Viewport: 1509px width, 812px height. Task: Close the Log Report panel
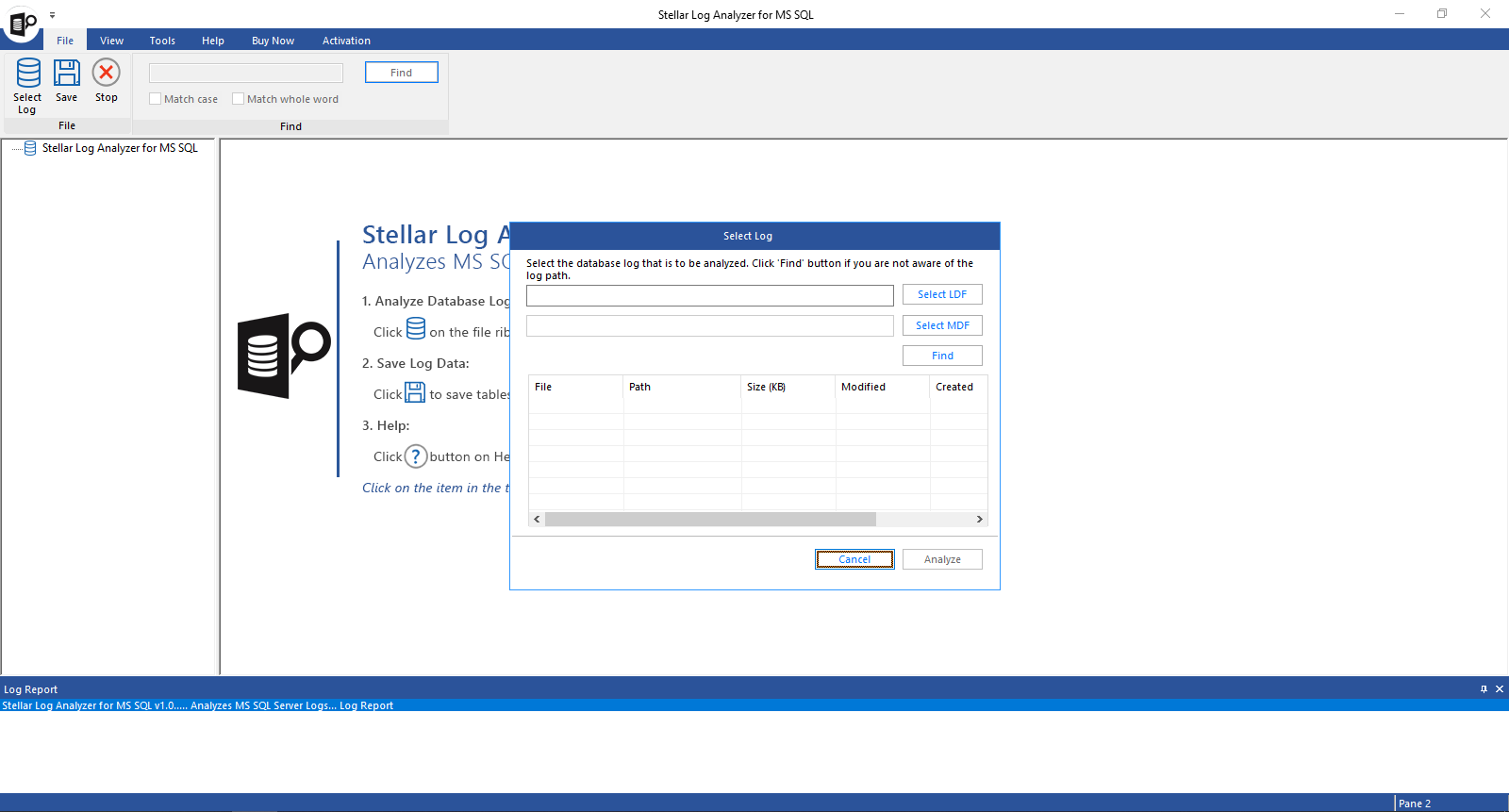coord(1500,689)
